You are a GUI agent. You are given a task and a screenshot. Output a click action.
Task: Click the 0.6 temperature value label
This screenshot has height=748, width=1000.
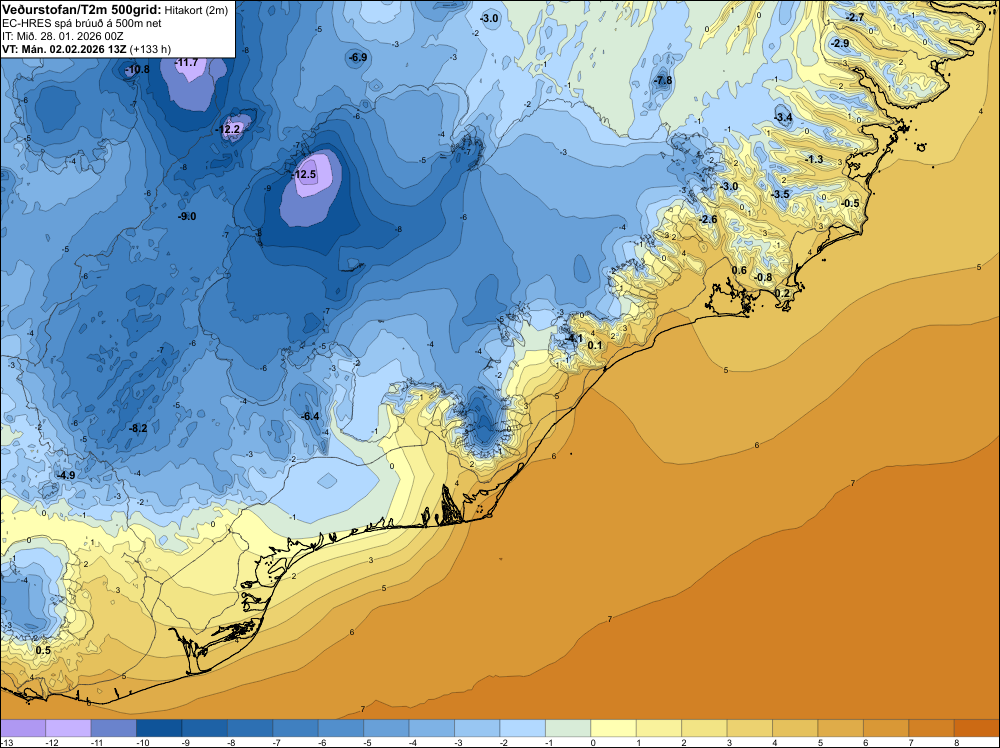tap(739, 270)
